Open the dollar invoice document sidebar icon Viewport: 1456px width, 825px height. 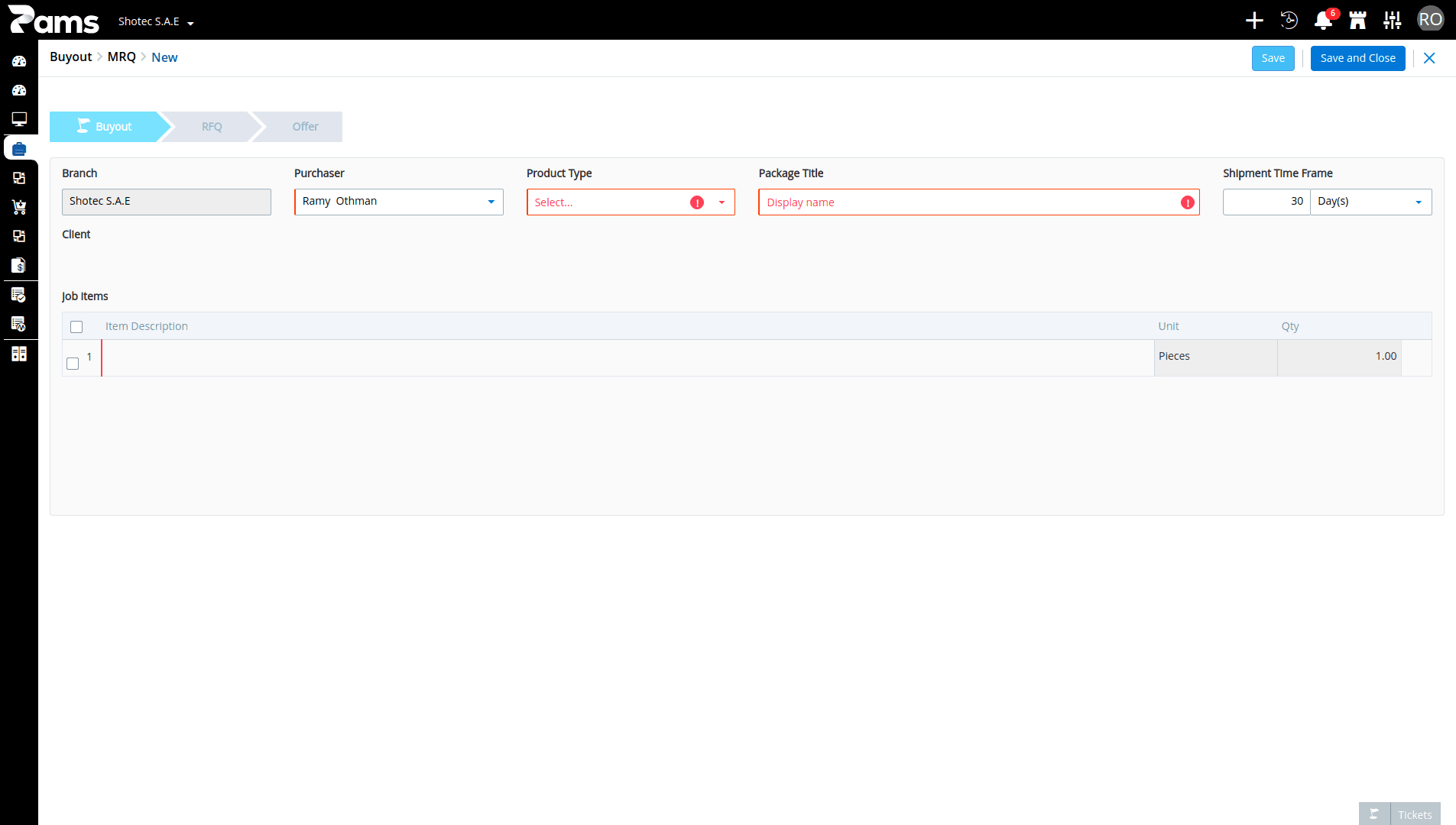(19, 265)
